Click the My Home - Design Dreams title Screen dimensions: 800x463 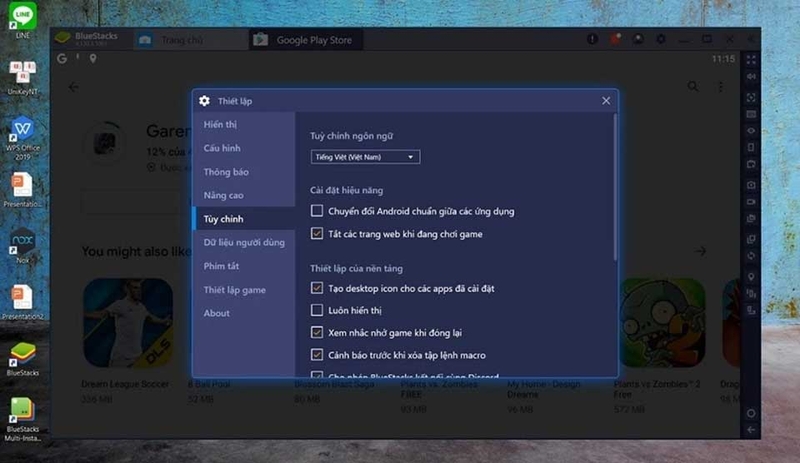543,389
